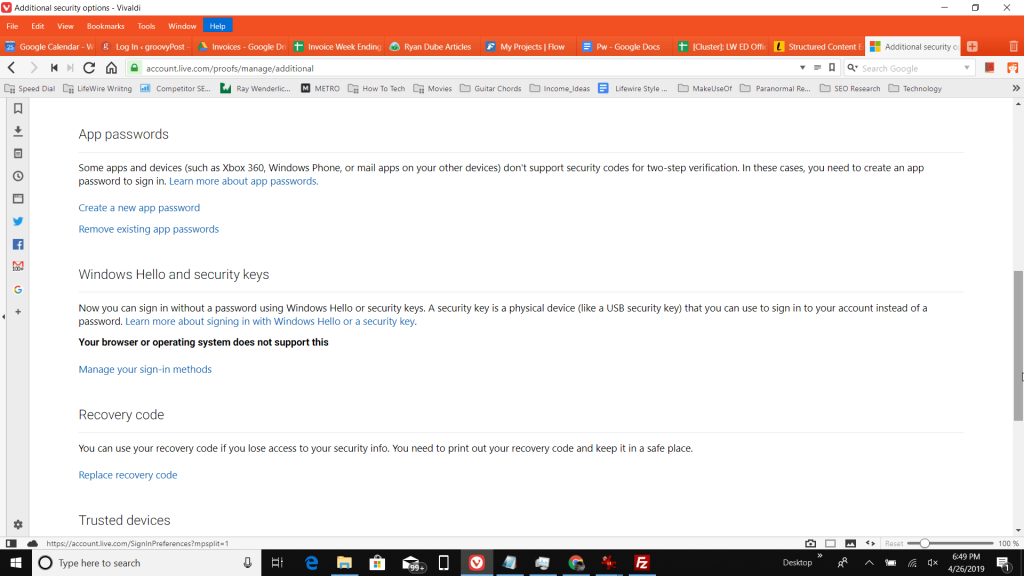Open search engine selector dropdown
The width and height of the screenshot is (1024, 576).
[x=852, y=68]
